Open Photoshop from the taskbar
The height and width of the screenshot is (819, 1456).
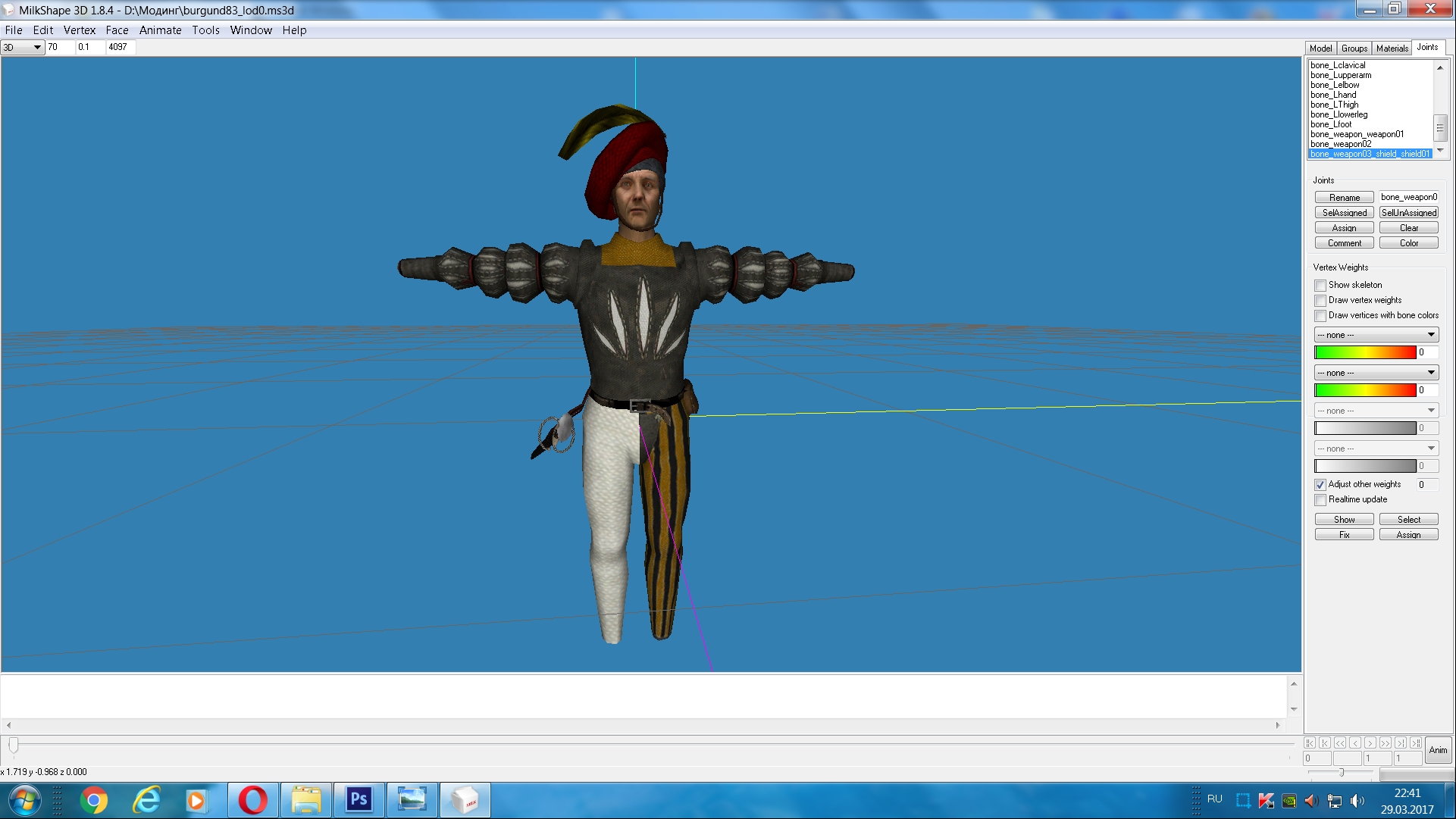pos(359,800)
